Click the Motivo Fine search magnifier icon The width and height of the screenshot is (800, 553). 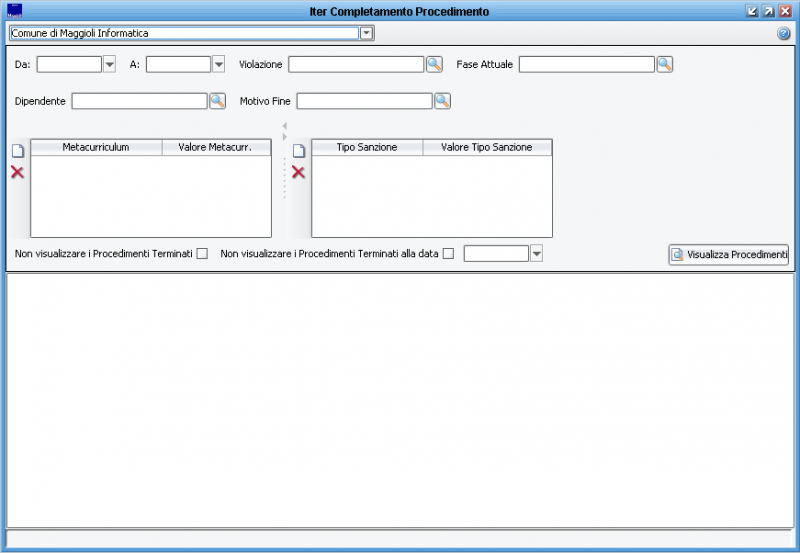click(x=442, y=101)
